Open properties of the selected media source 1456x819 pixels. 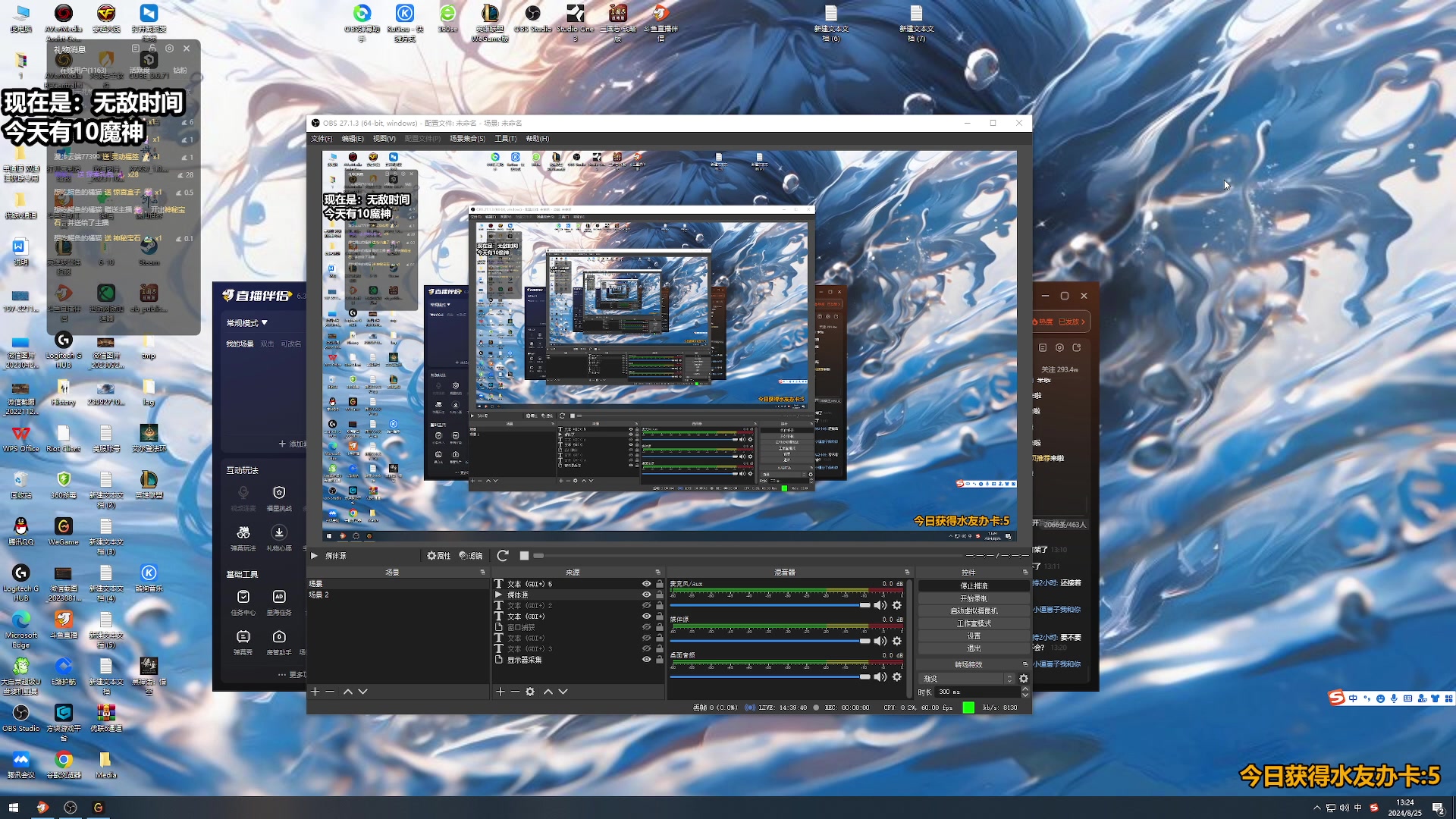coord(438,556)
